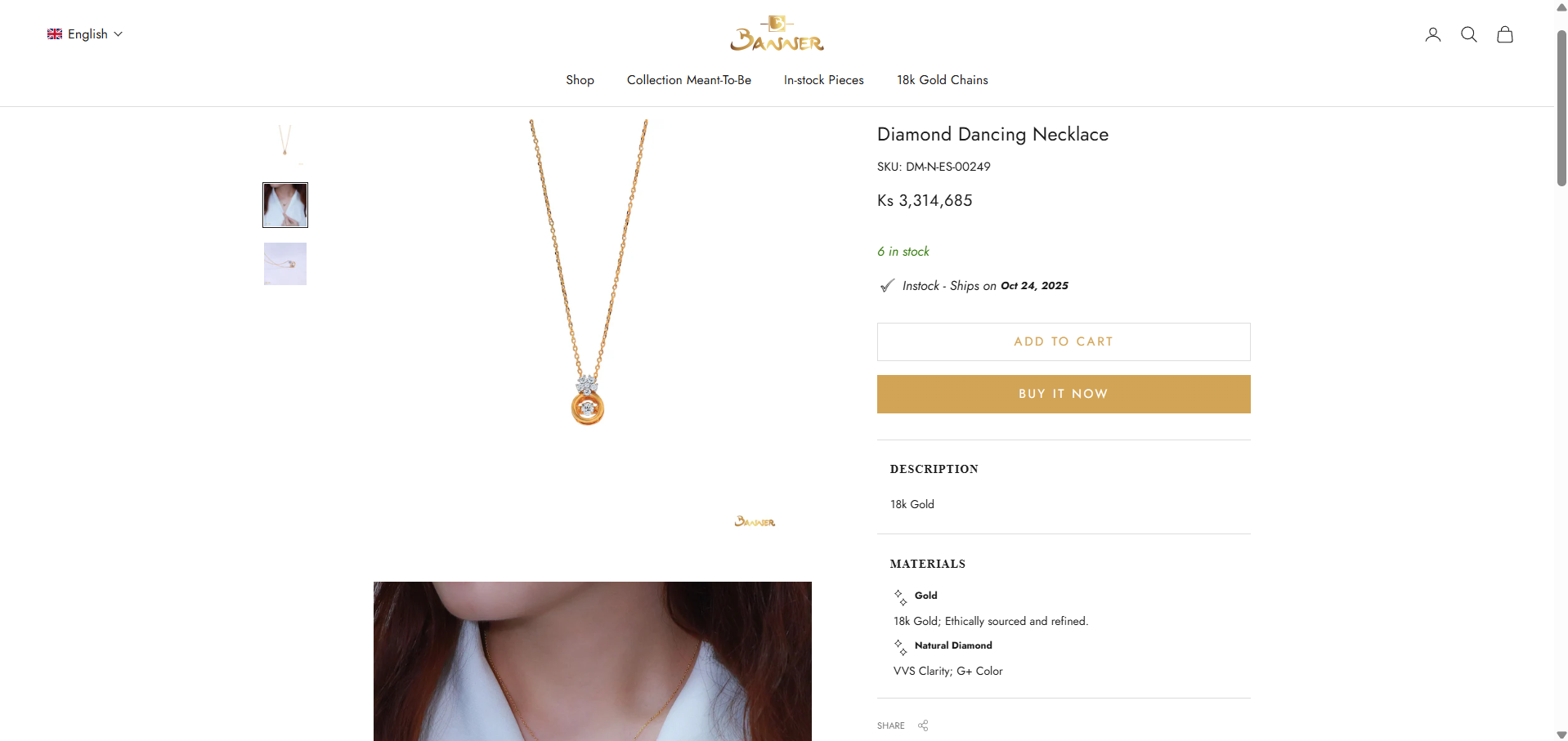Select the third lavender background thumbnail

coord(284,264)
